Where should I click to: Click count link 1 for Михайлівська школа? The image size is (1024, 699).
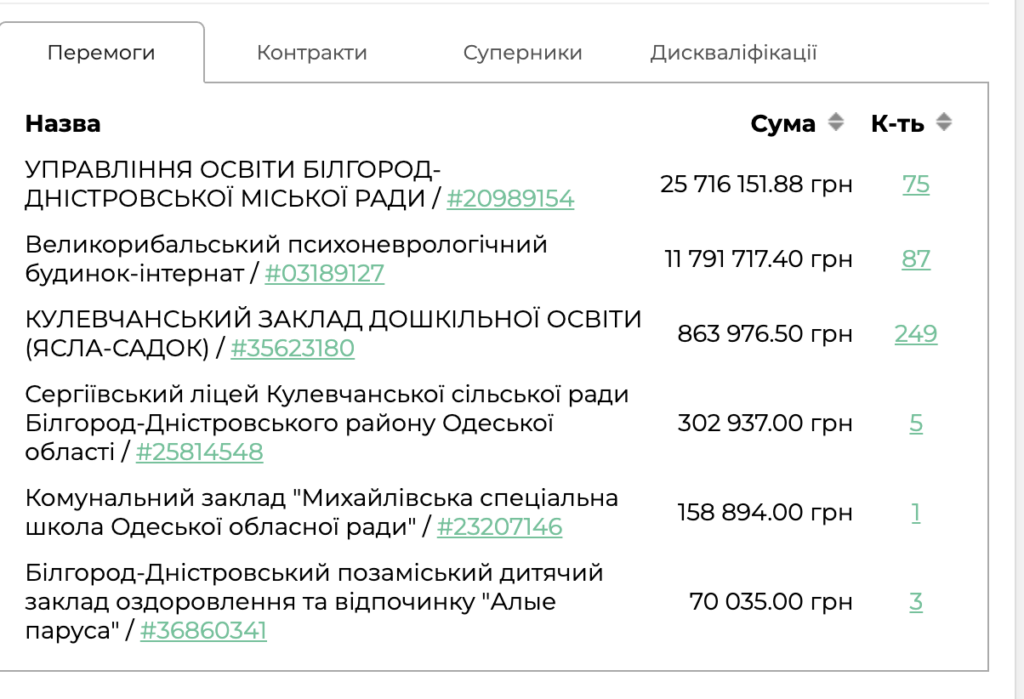click(915, 513)
